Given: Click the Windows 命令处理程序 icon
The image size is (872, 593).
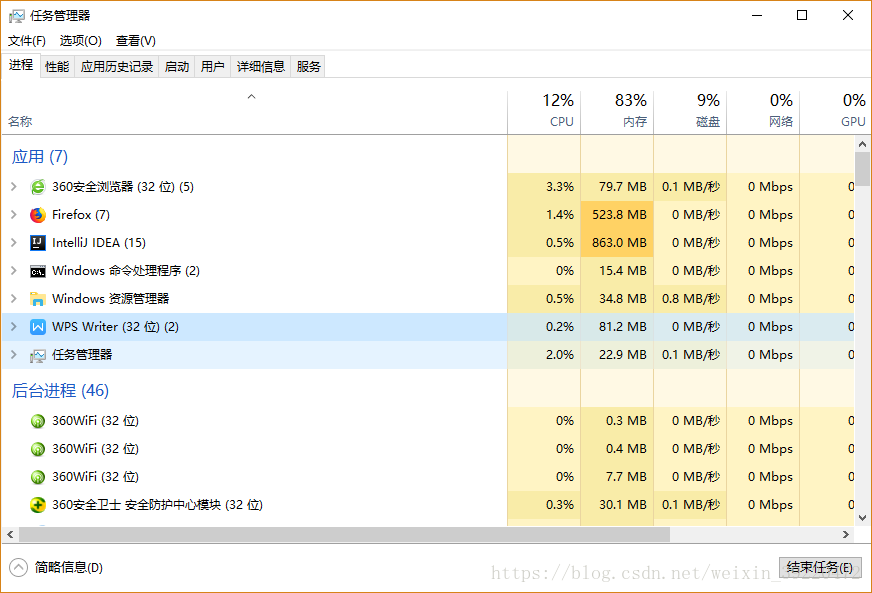Looking at the screenshot, I should point(38,271).
